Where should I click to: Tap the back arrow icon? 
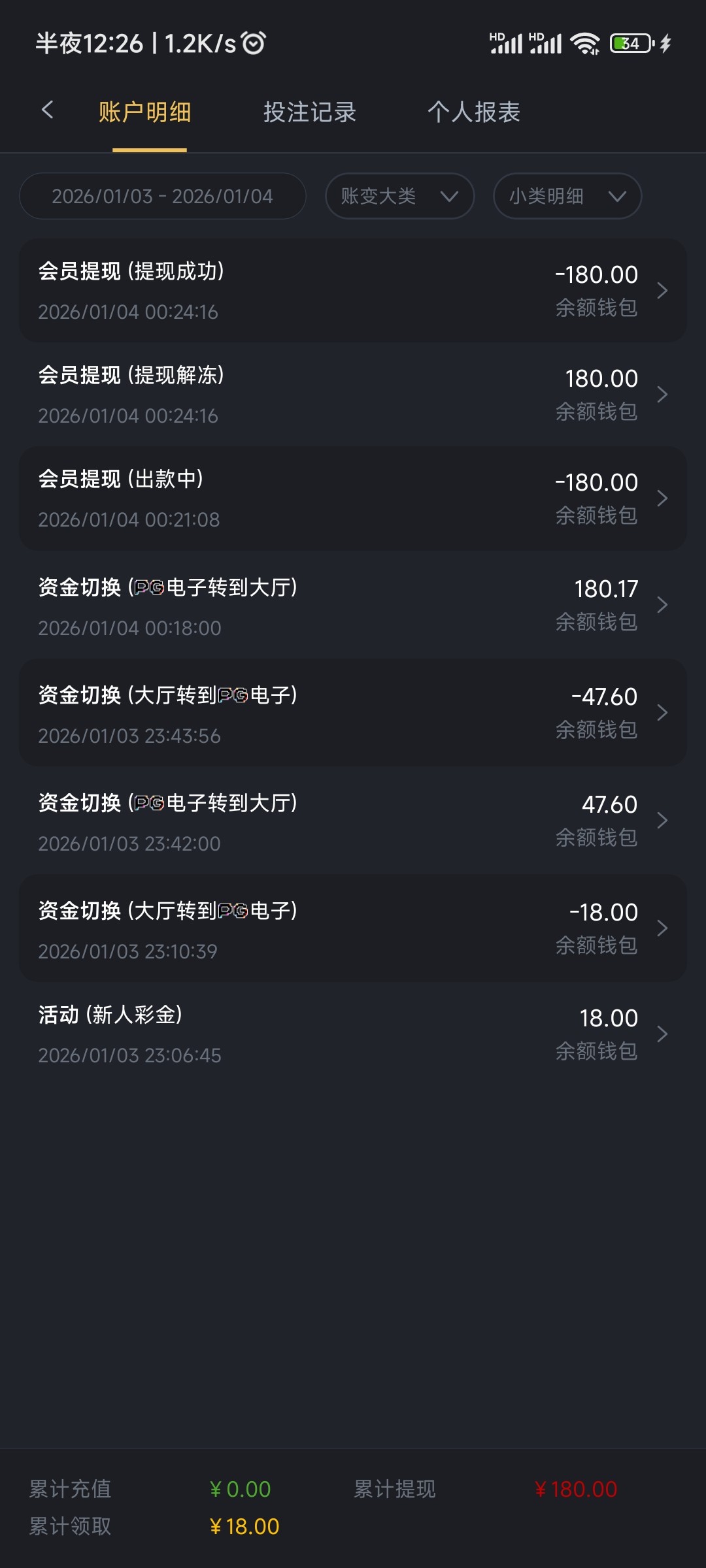coord(47,110)
